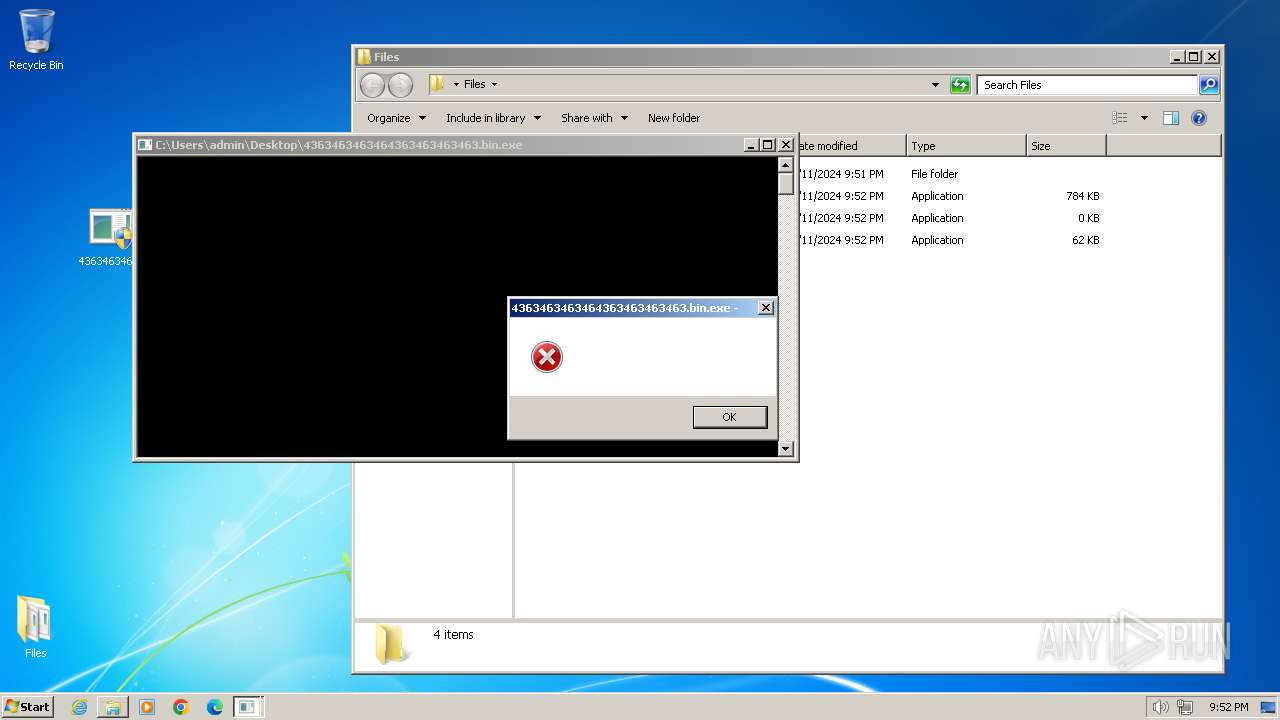Click the search magnifier button

pyautogui.click(x=1209, y=85)
